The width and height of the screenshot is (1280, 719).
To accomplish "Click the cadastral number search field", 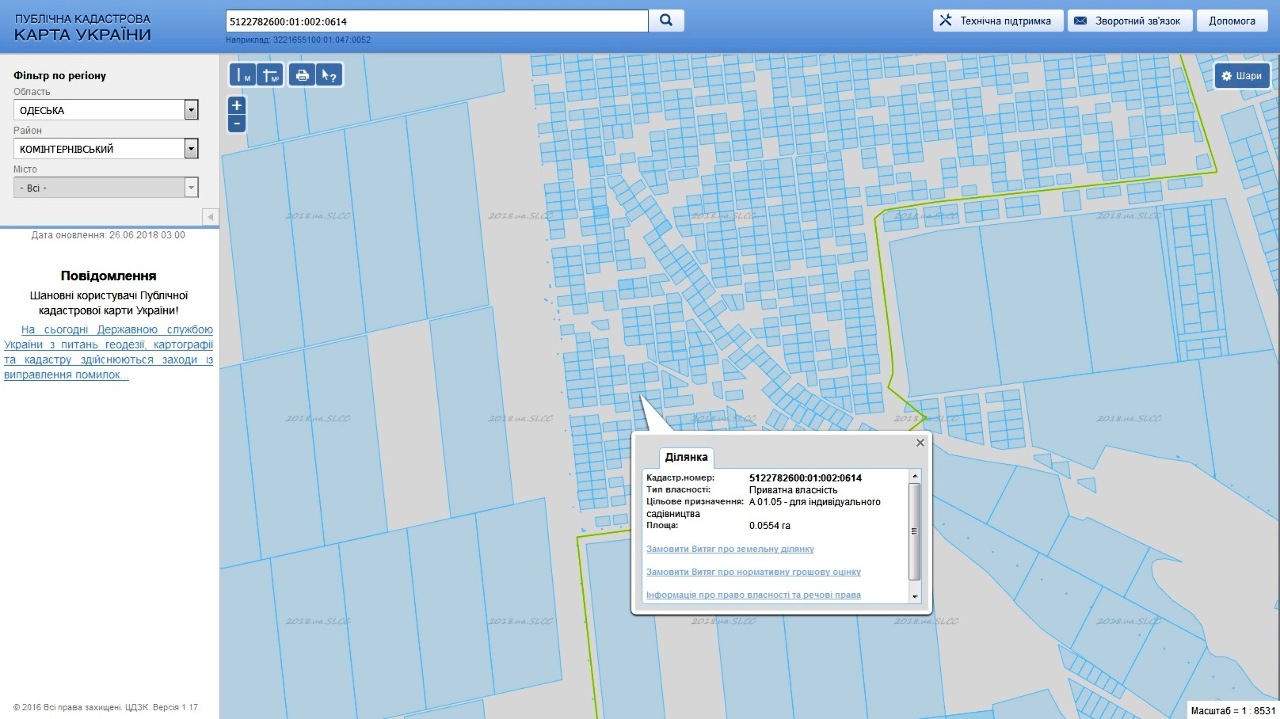I will tap(438, 21).
